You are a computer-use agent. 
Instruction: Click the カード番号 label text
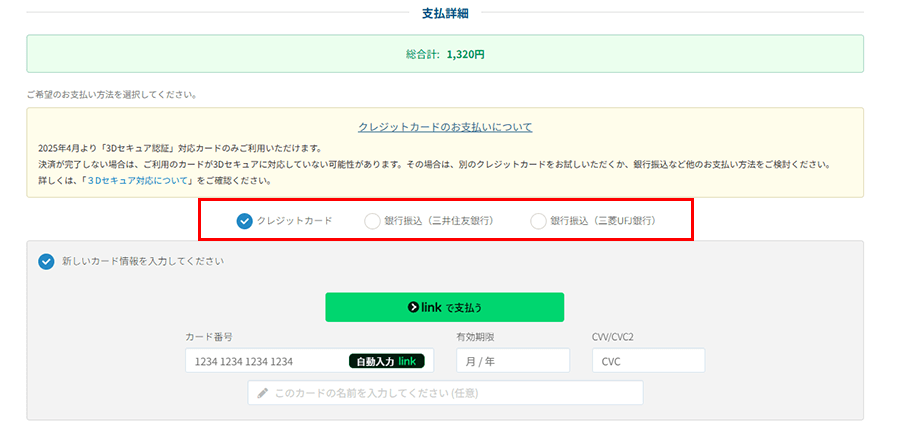[209, 337]
